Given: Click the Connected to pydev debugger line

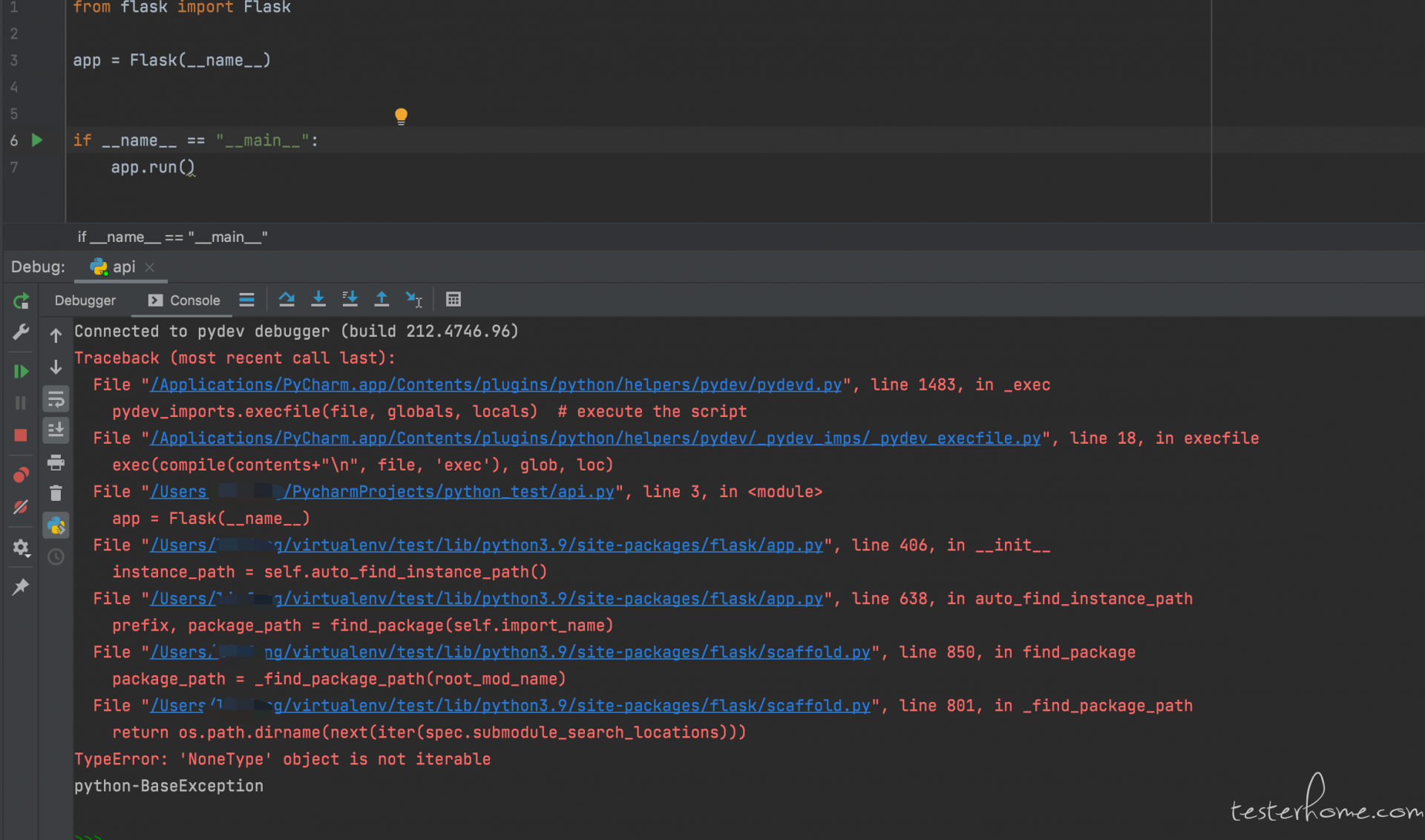Looking at the screenshot, I should pos(296,331).
